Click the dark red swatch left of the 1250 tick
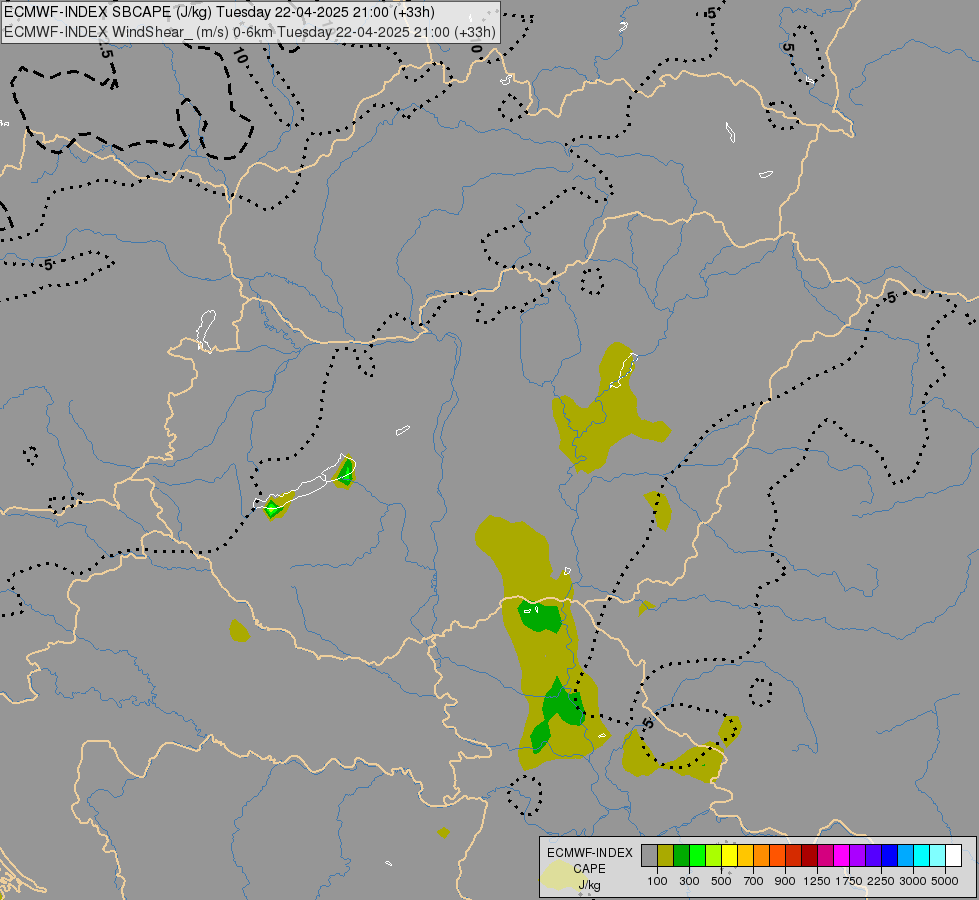The image size is (979, 900). [809, 856]
